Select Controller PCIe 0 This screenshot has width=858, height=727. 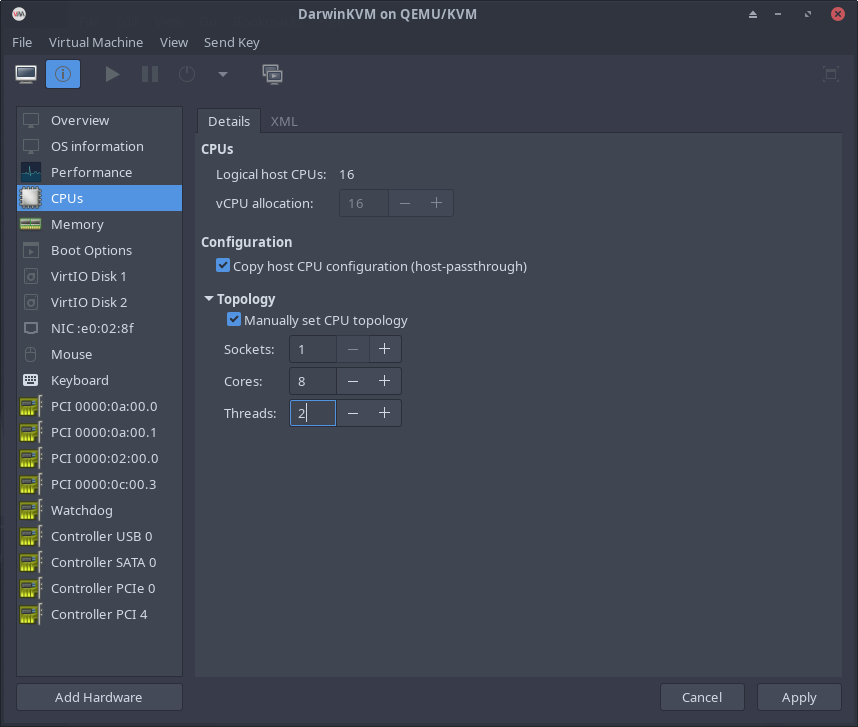click(x=100, y=588)
